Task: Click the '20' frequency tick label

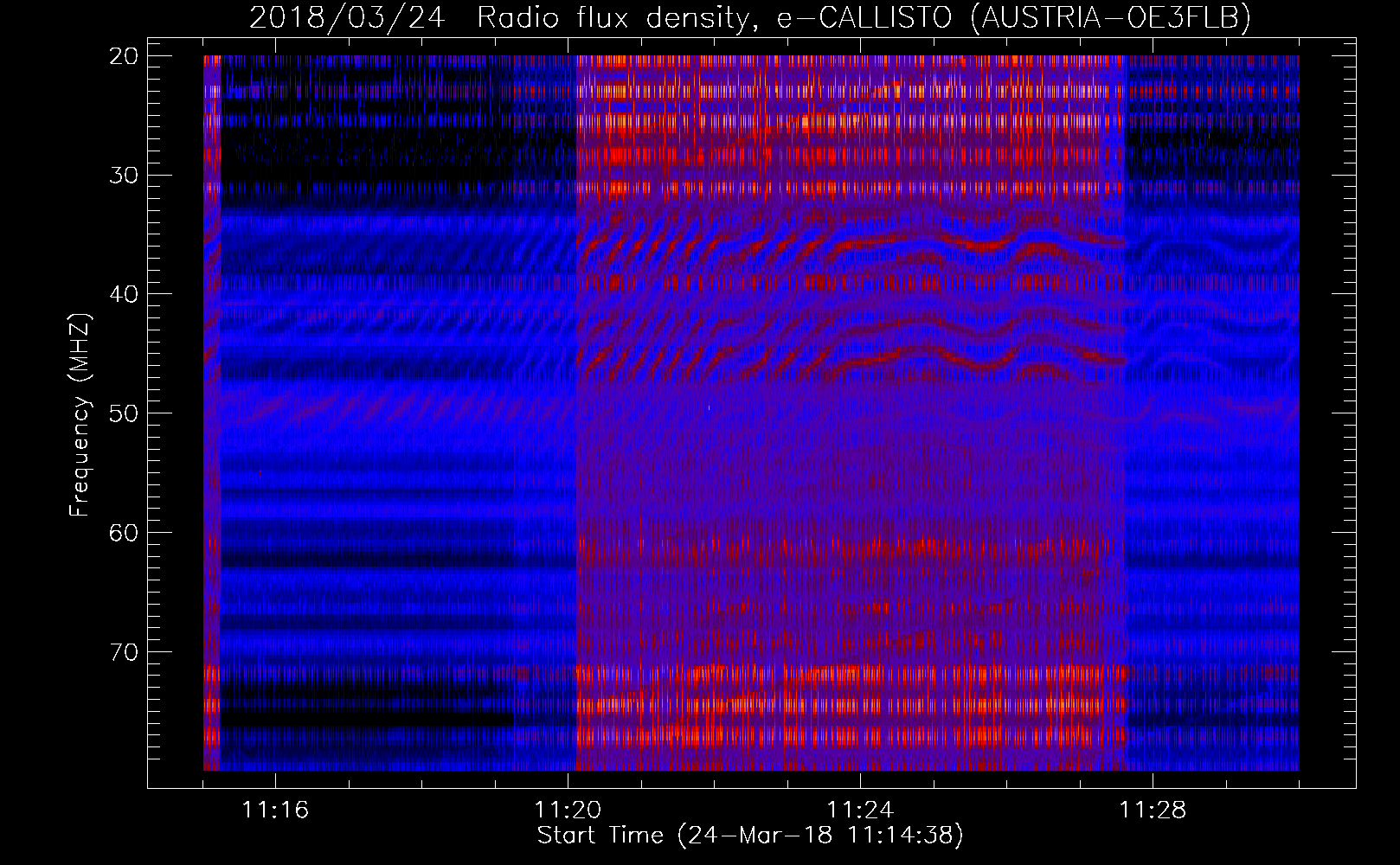Action: pos(125,56)
